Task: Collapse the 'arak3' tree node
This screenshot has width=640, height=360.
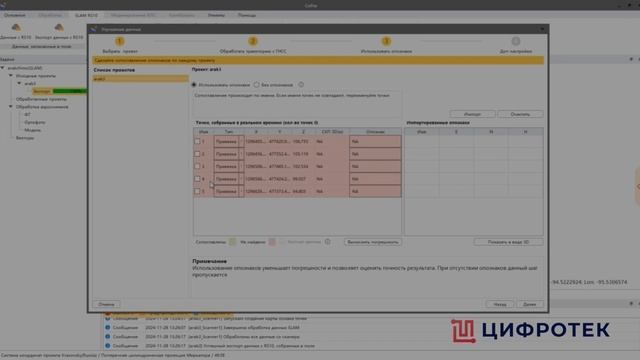Action: coord(19,83)
